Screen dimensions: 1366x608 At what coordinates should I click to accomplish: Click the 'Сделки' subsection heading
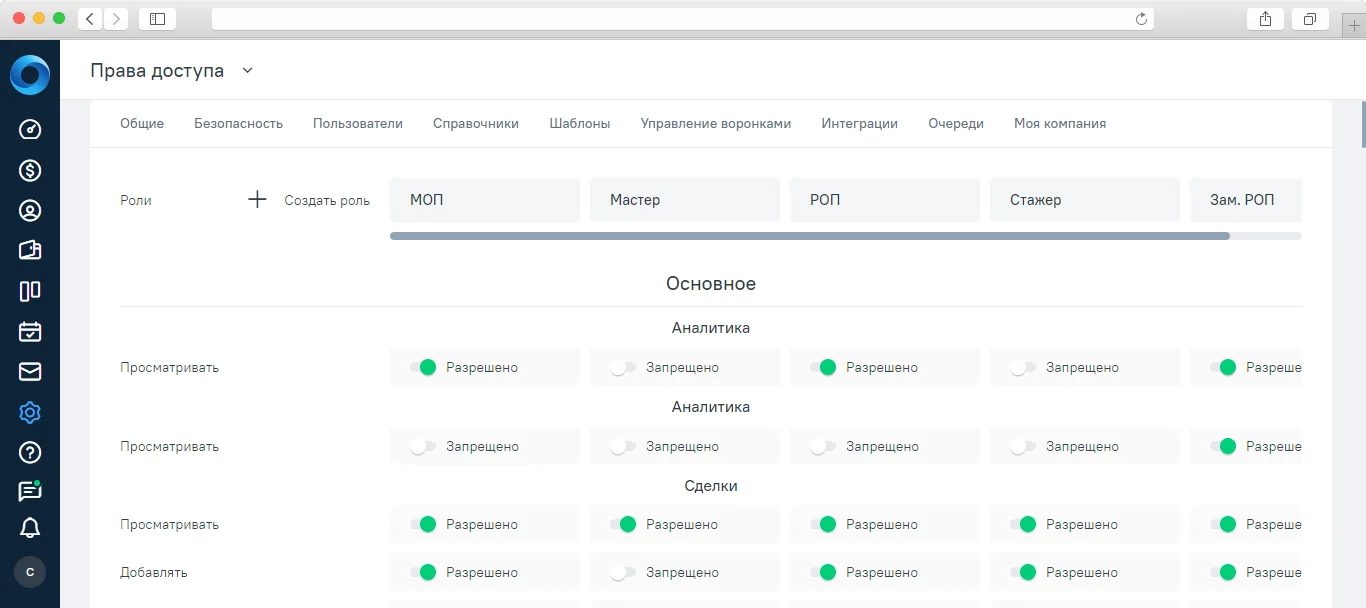coord(711,486)
